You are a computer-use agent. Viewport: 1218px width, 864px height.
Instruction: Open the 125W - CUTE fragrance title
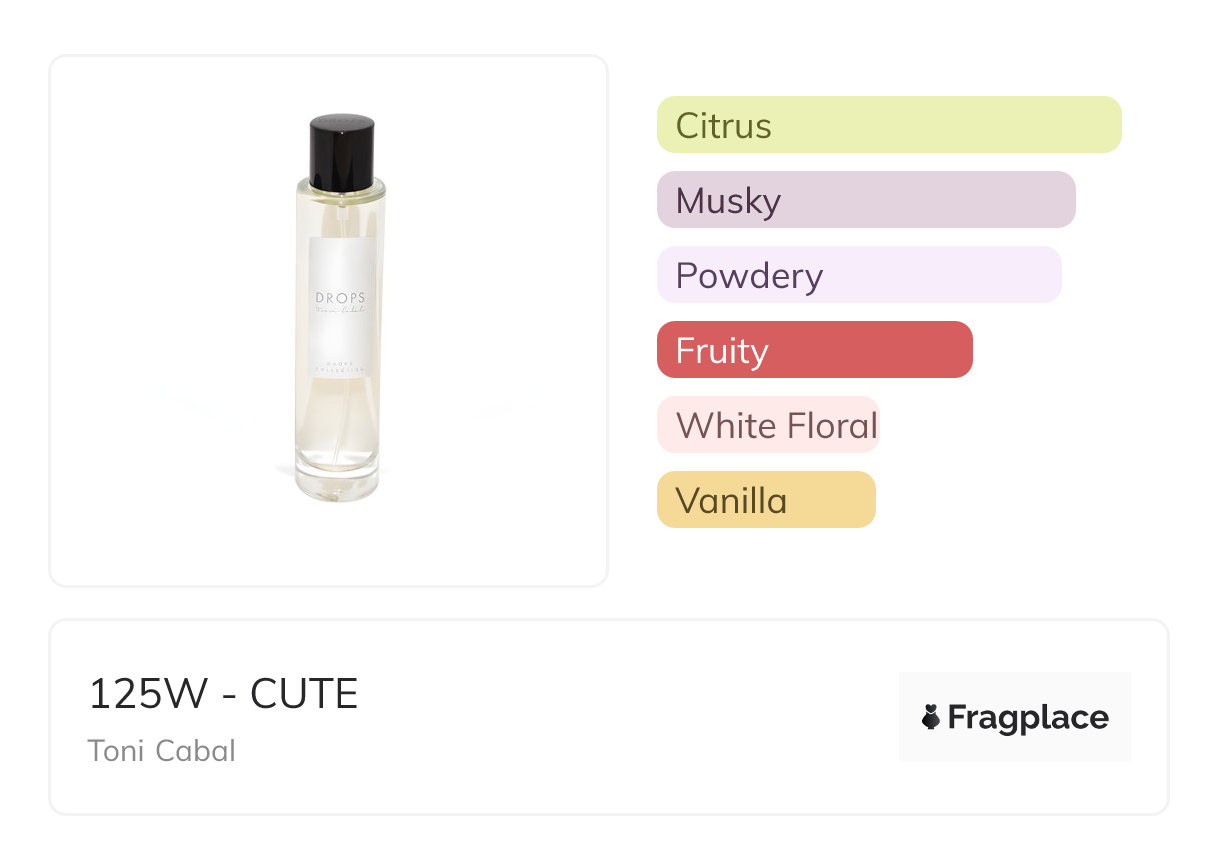point(223,694)
